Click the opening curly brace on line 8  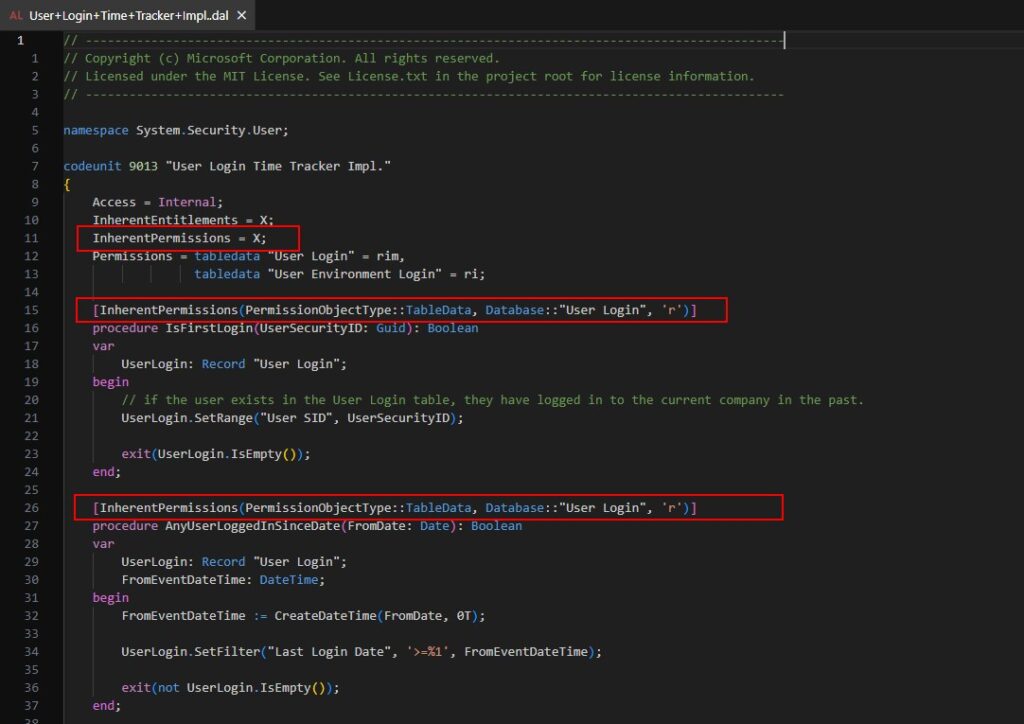pyautogui.click(x=67, y=184)
